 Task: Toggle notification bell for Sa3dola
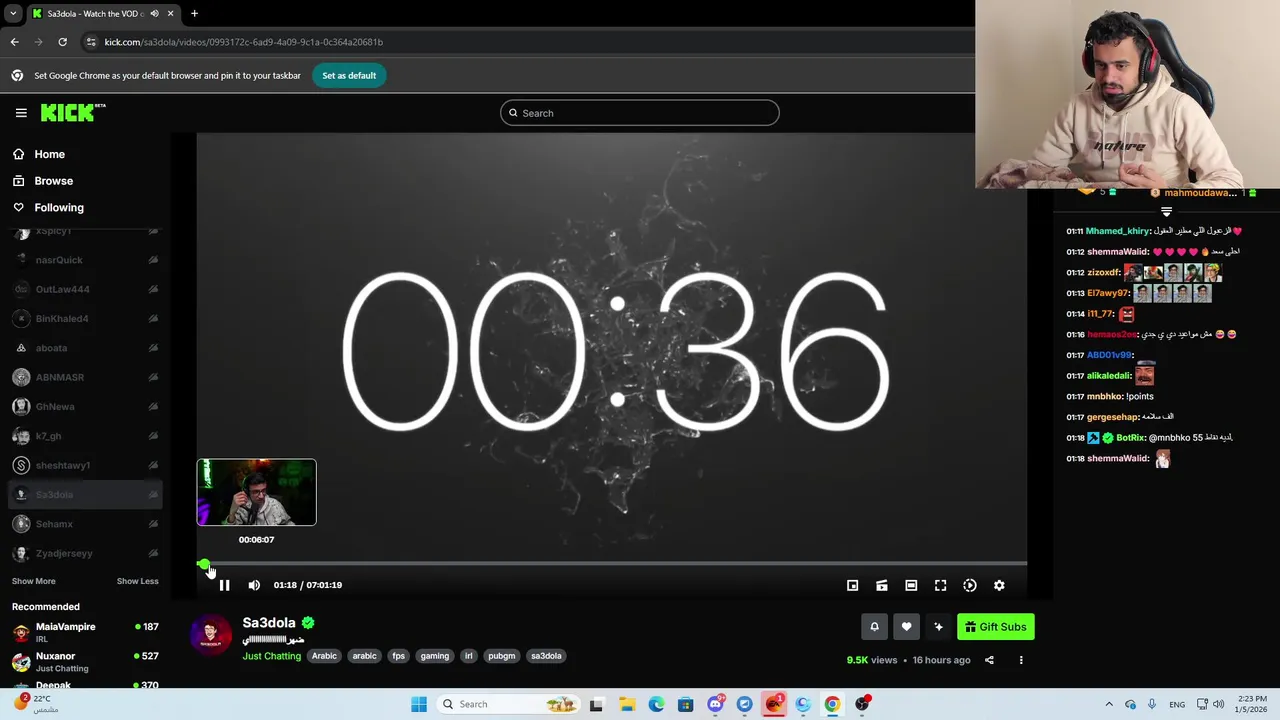874,627
